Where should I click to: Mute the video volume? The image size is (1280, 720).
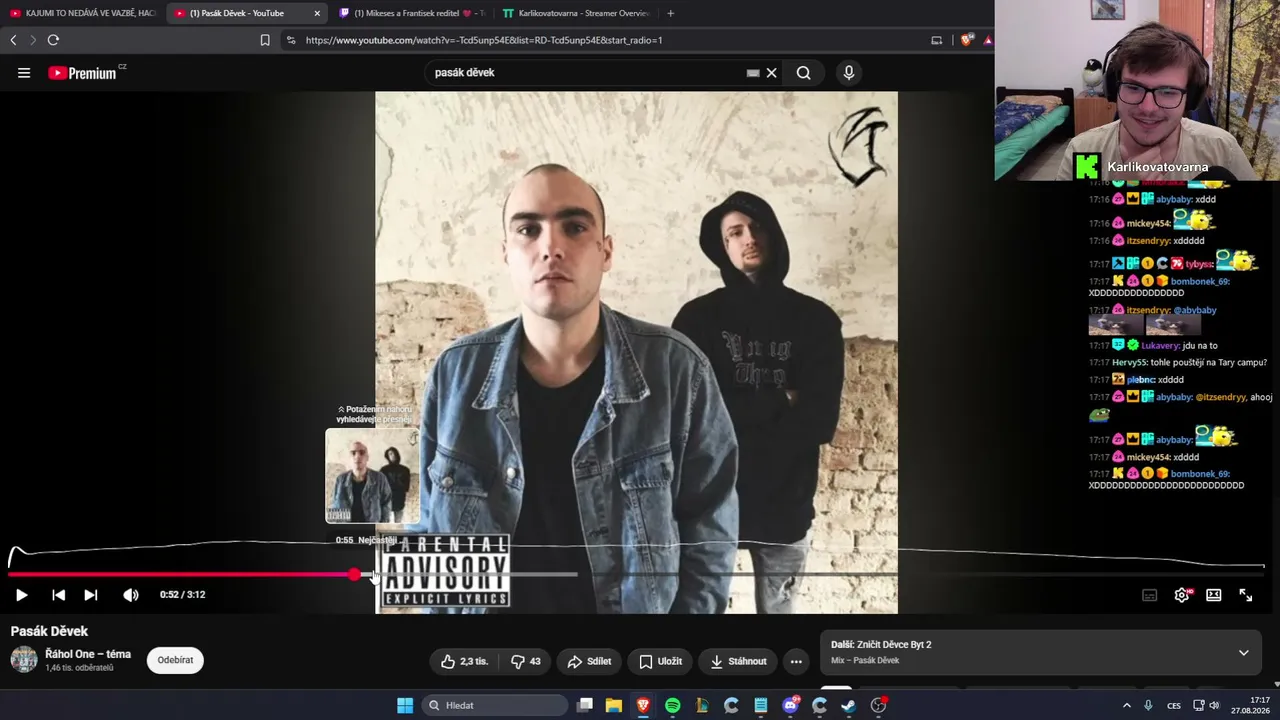131,595
